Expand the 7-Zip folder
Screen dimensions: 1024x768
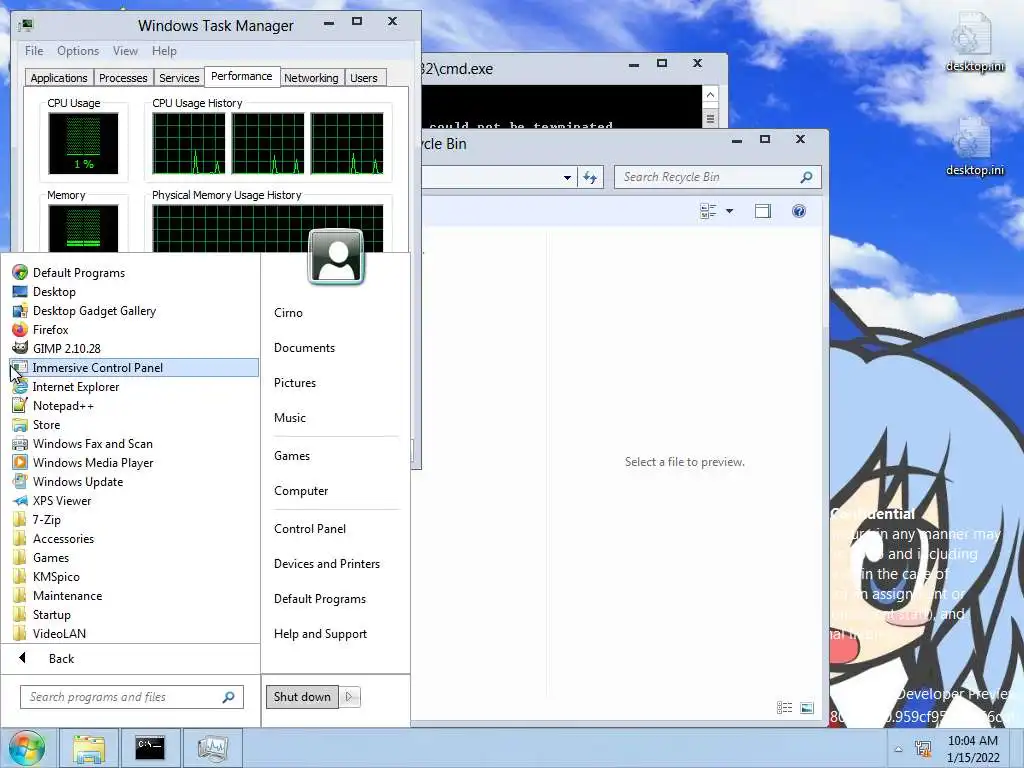[47, 520]
